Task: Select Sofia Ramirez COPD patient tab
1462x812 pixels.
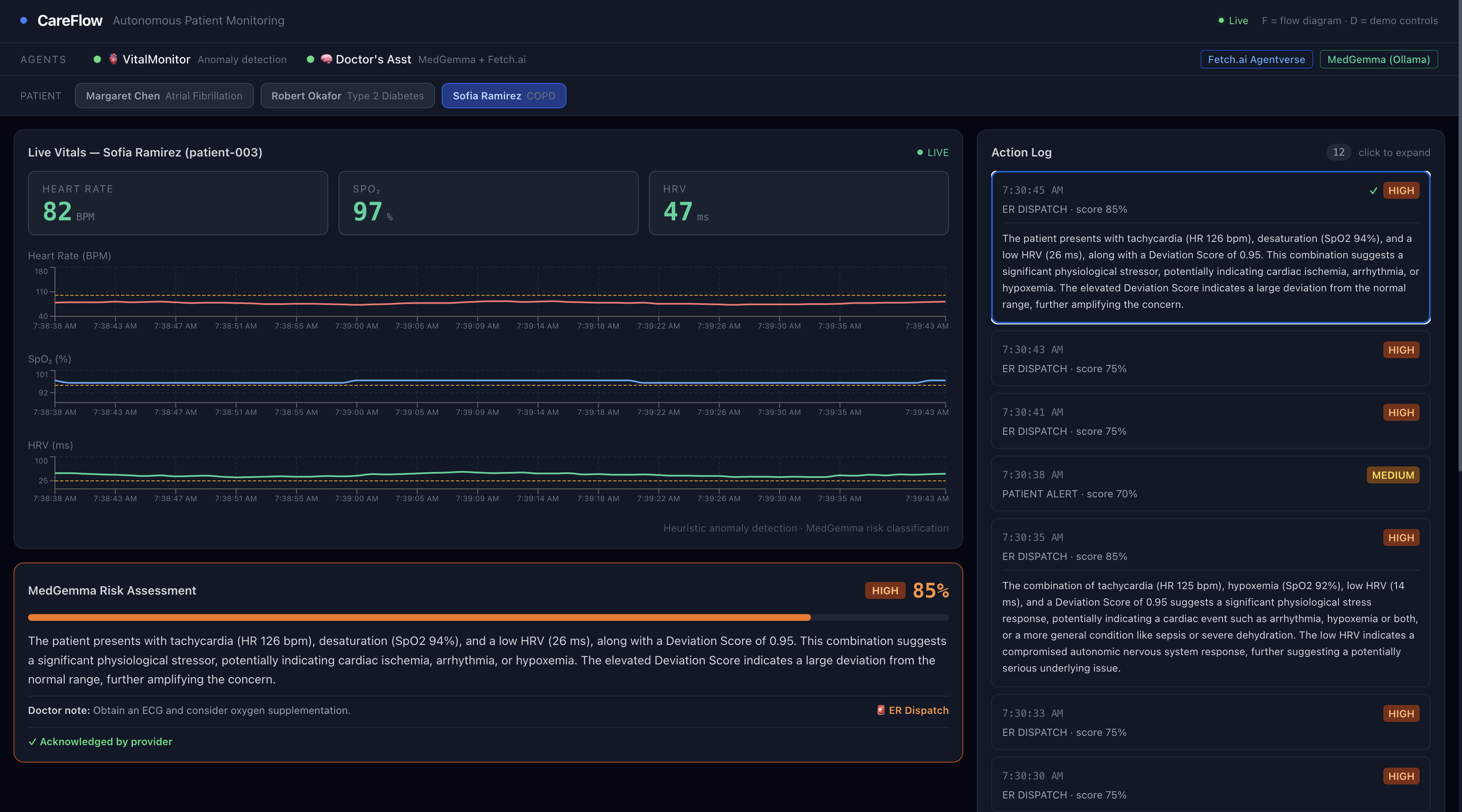Action: pyautogui.click(x=503, y=96)
